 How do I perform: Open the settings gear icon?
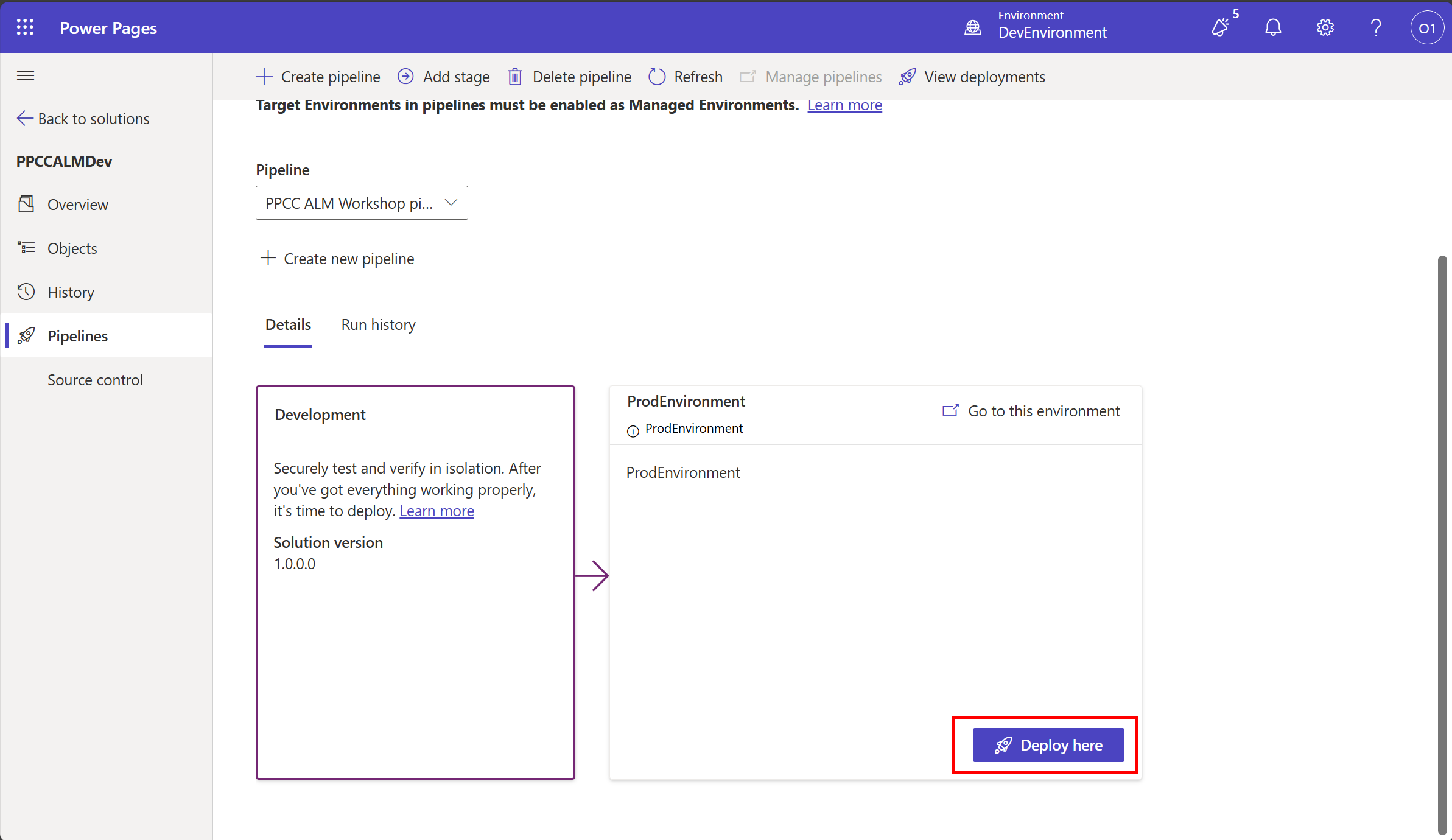[1325, 27]
